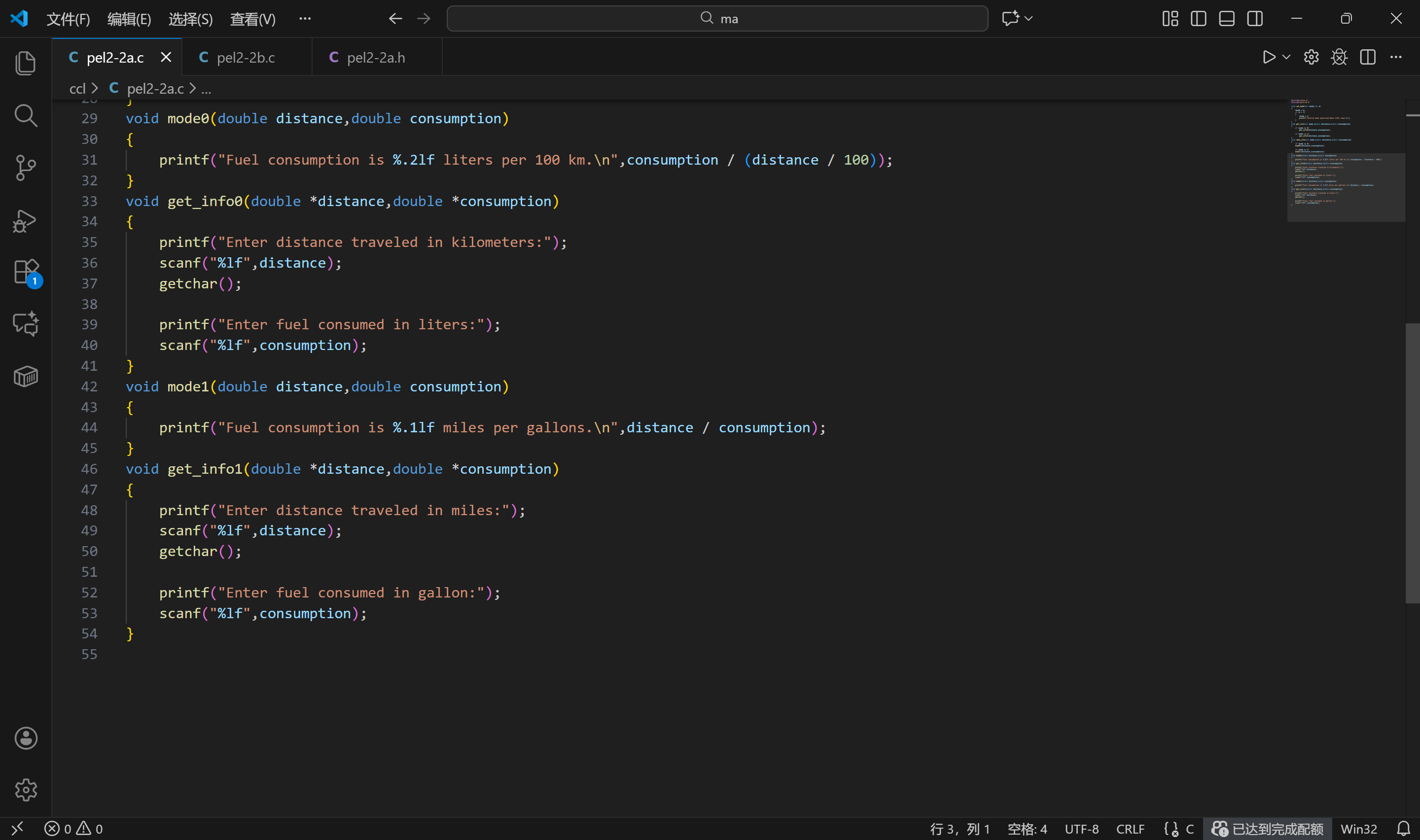Click the command center search field
The image size is (1420, 840).
[x=717, y=19]
